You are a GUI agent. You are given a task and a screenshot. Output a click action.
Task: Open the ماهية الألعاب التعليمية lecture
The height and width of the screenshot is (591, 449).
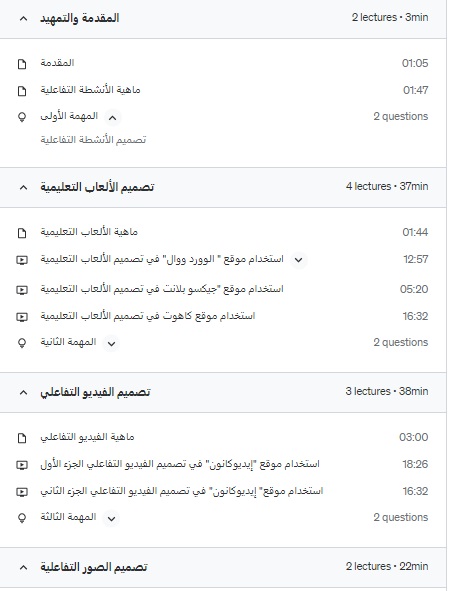point(89,231)
